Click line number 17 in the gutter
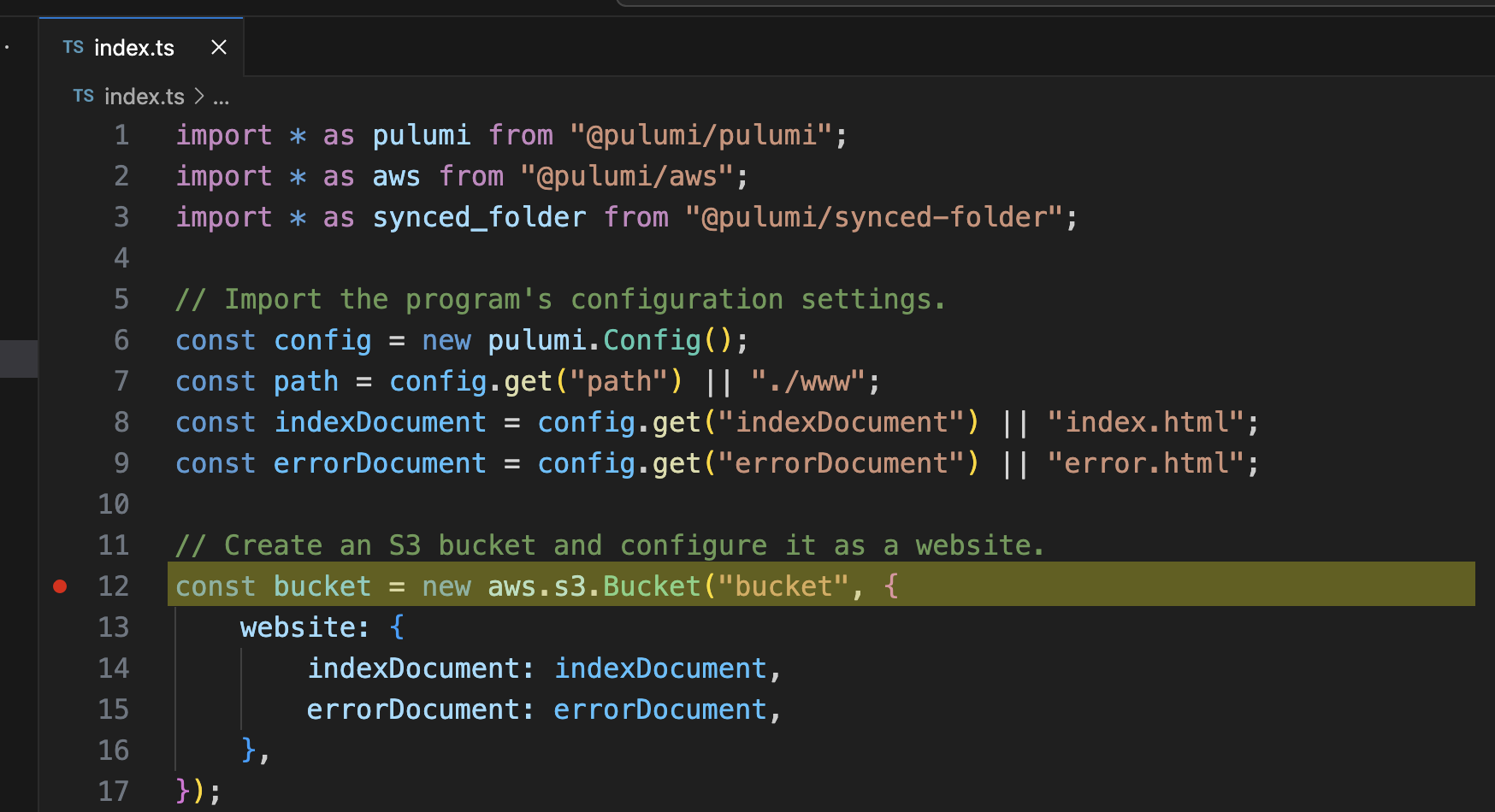Screen dimensions: 1495x812 (x=114, y=791)
